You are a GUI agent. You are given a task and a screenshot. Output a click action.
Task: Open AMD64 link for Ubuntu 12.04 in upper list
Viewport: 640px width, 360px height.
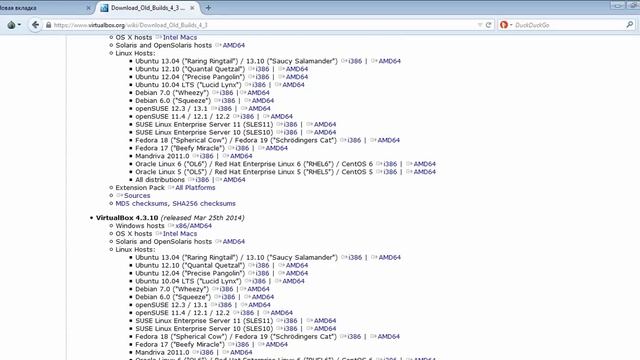(297, 77)
